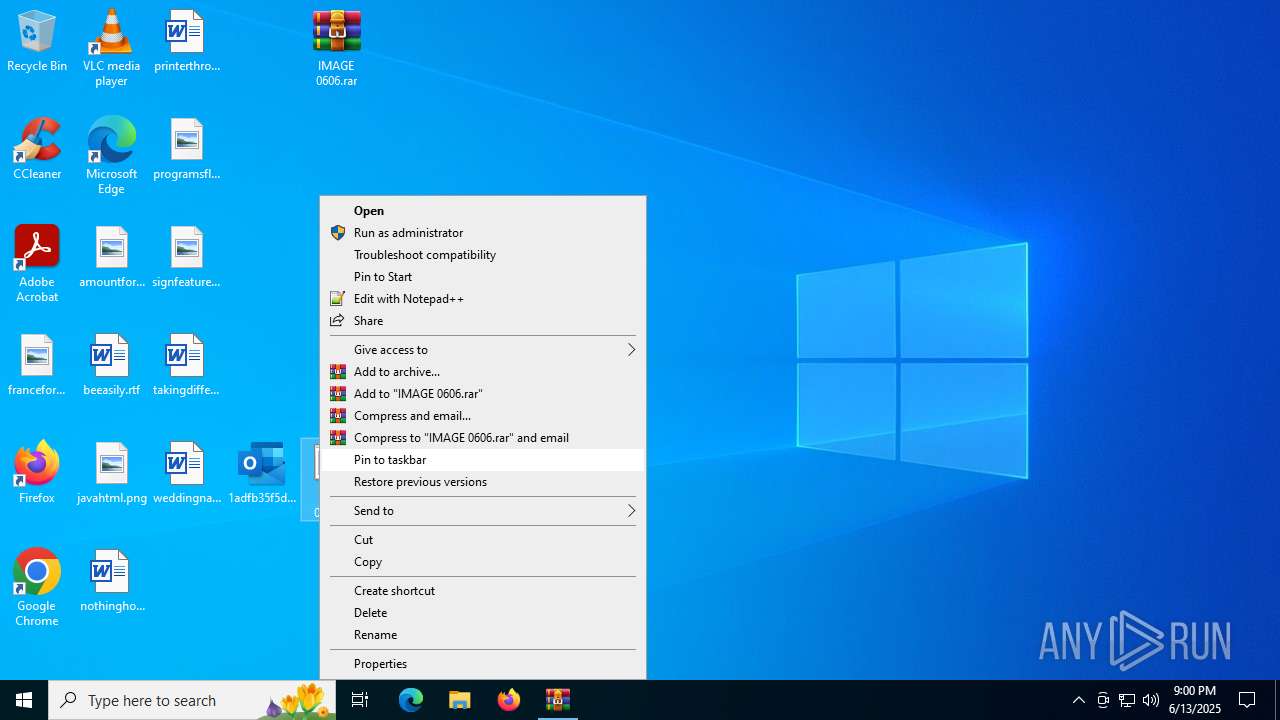Choose Add to "IMAGE 0606.rar"
The image size is (1280, 720).
(483, 394)
